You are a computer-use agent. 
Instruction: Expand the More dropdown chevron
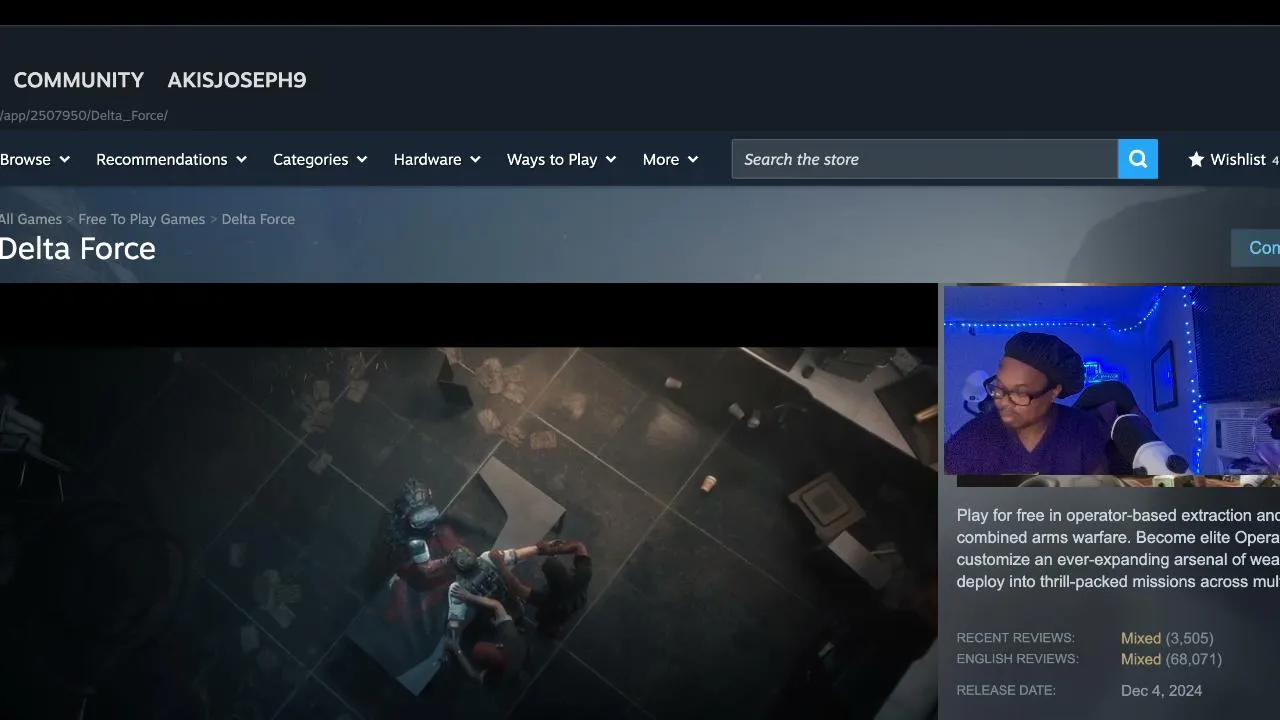[693, 159]
